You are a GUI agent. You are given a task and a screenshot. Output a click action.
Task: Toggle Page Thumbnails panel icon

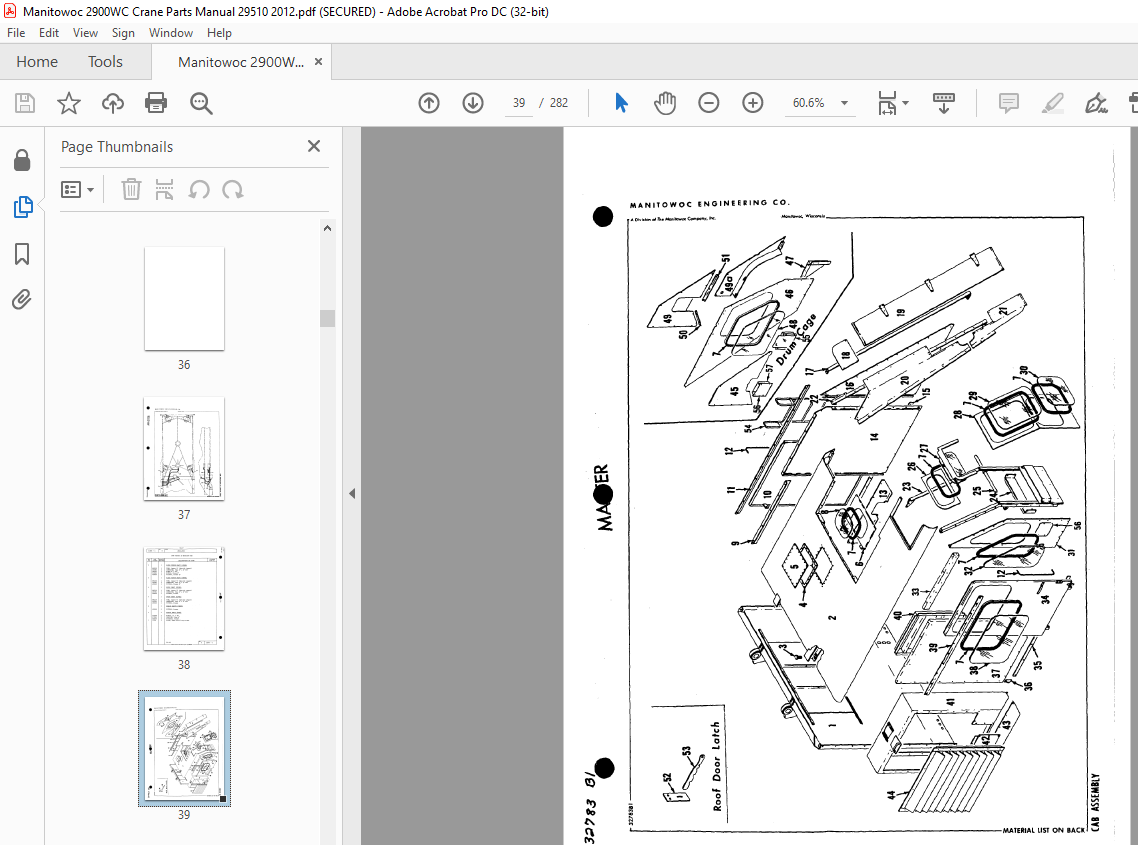click(x=22, y=207)
